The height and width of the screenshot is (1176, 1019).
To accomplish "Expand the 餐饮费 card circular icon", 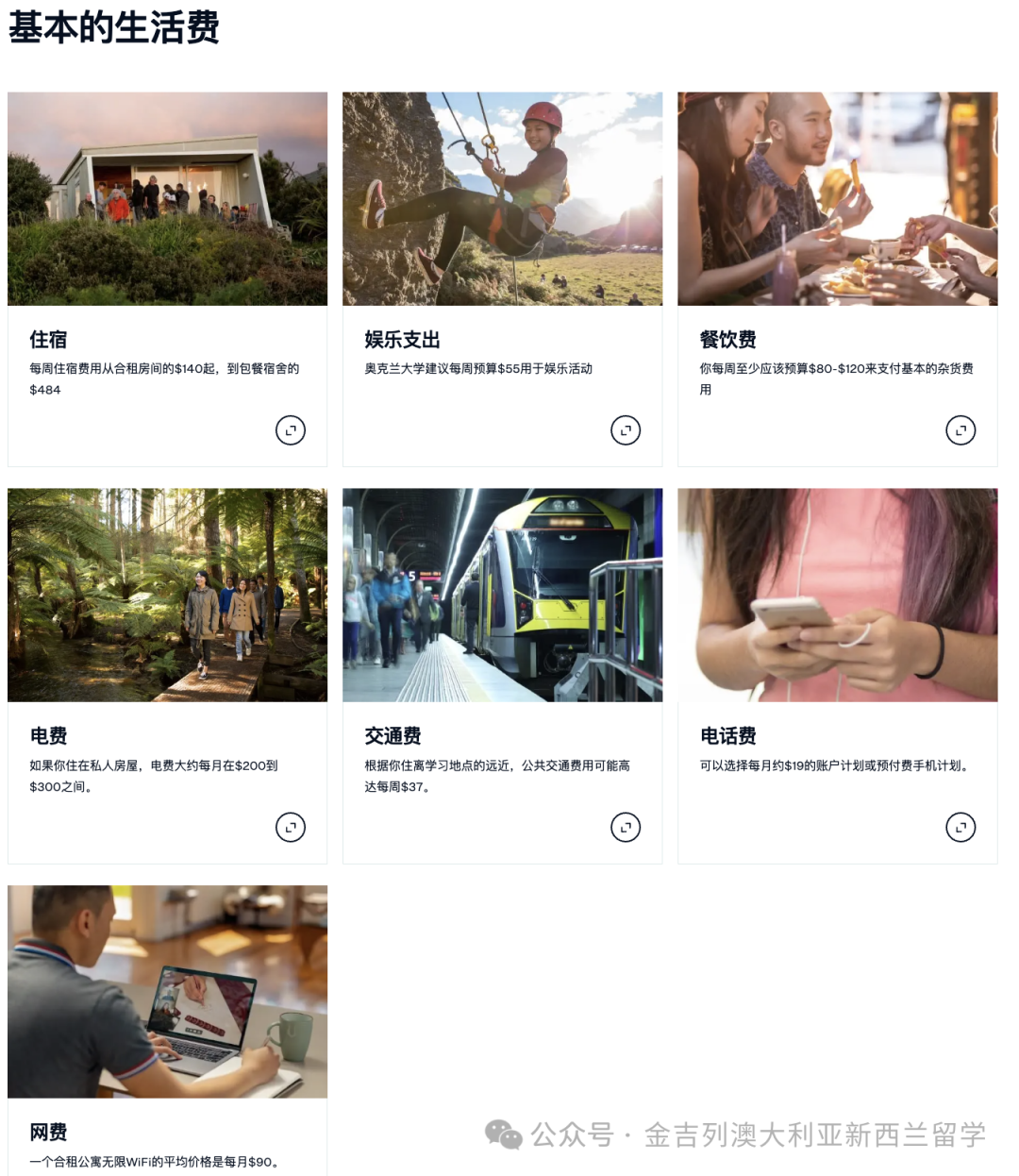I will (x=961, y=430).
